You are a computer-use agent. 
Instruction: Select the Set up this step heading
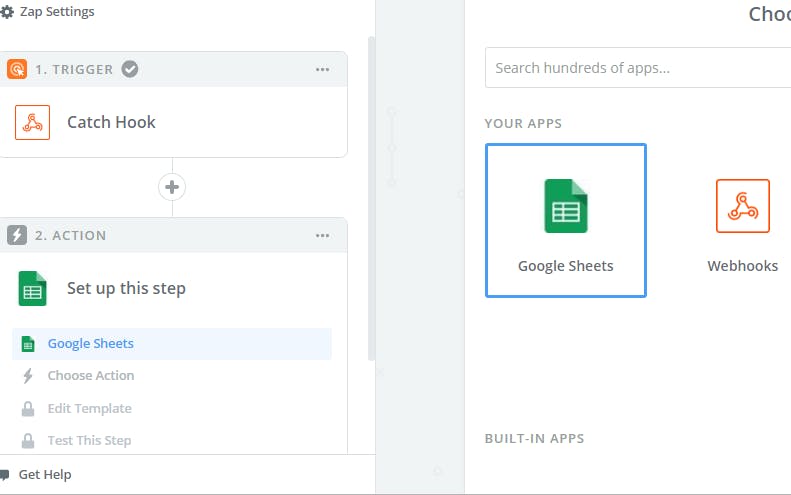click(126, 288)
